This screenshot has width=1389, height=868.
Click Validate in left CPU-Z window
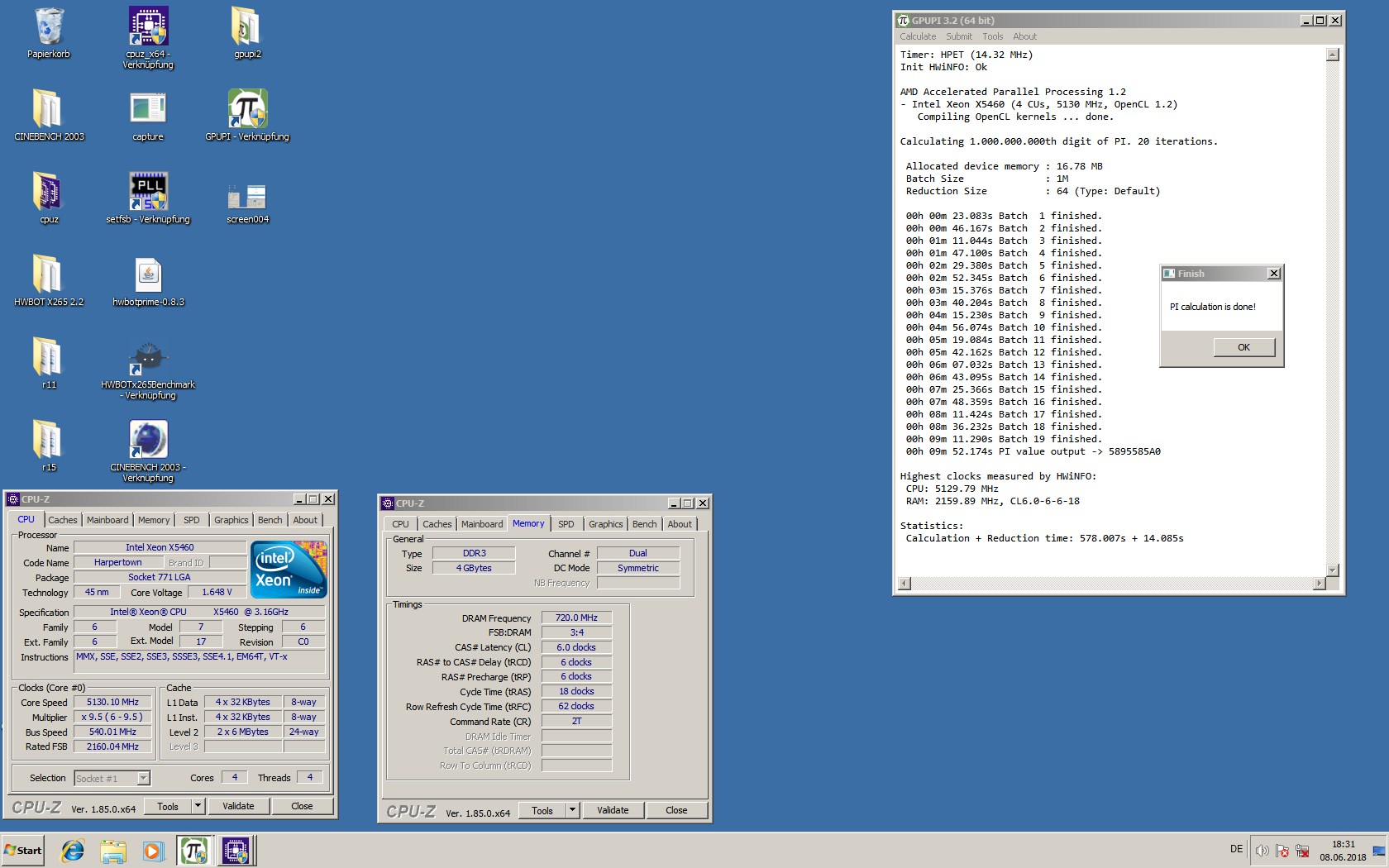238,806
